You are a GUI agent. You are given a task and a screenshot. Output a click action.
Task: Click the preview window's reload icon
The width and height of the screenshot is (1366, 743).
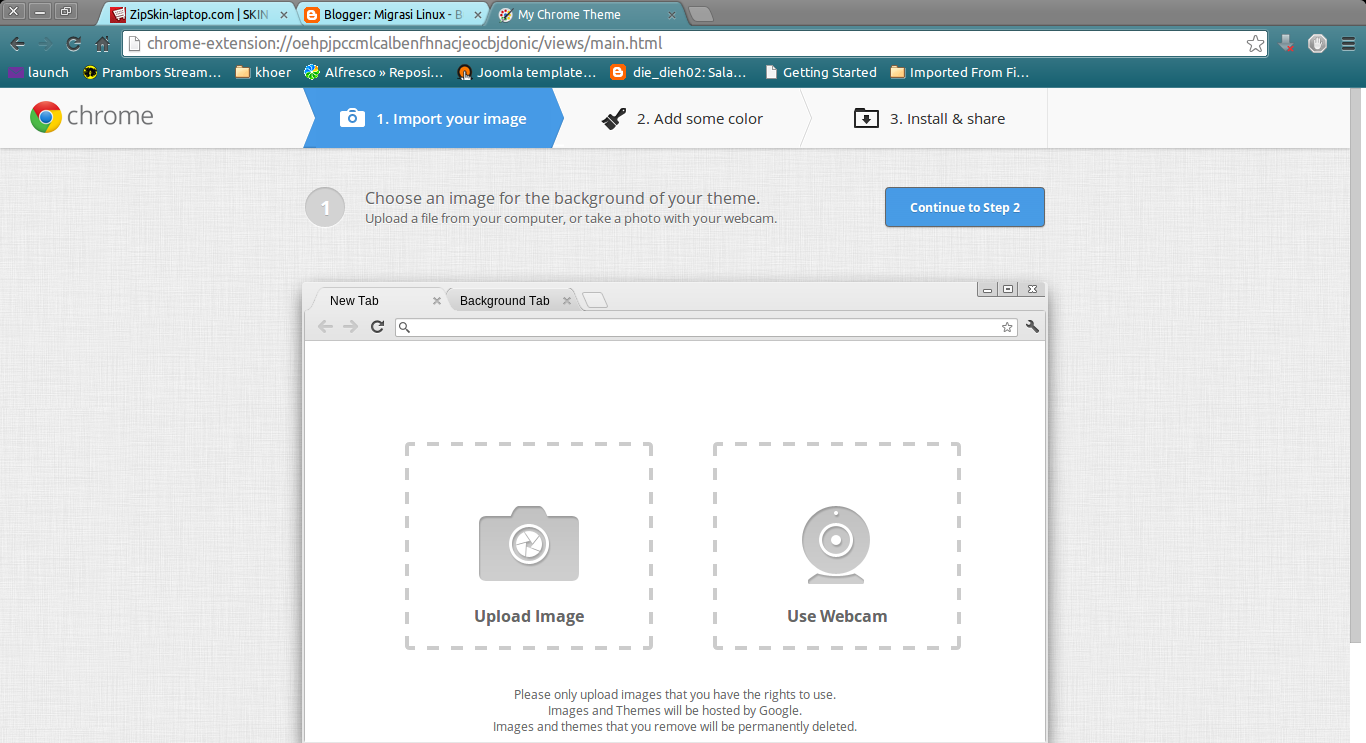point(377,326)
